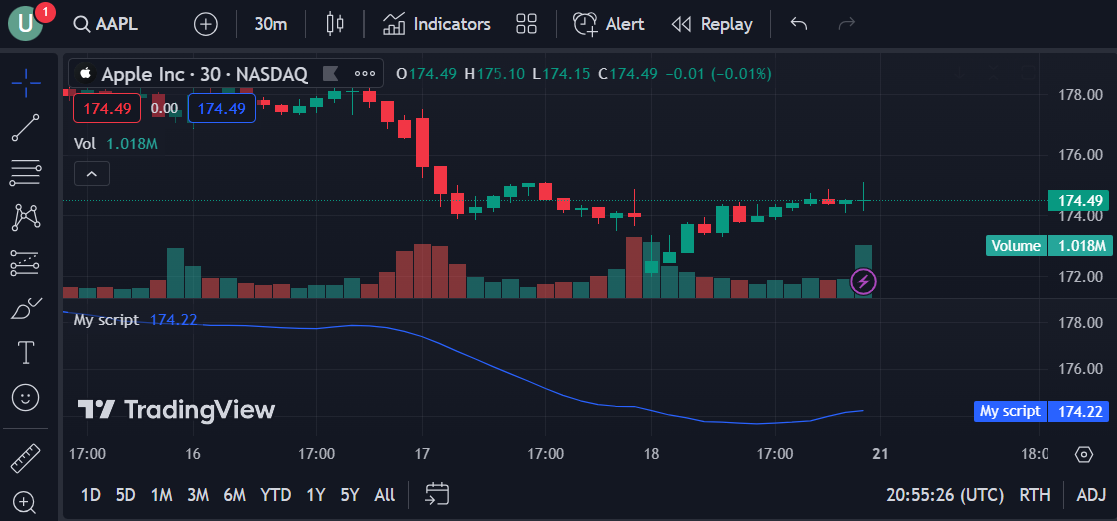Create an Alert
The width and height of the screenshot is (1117, 521).
608,24
